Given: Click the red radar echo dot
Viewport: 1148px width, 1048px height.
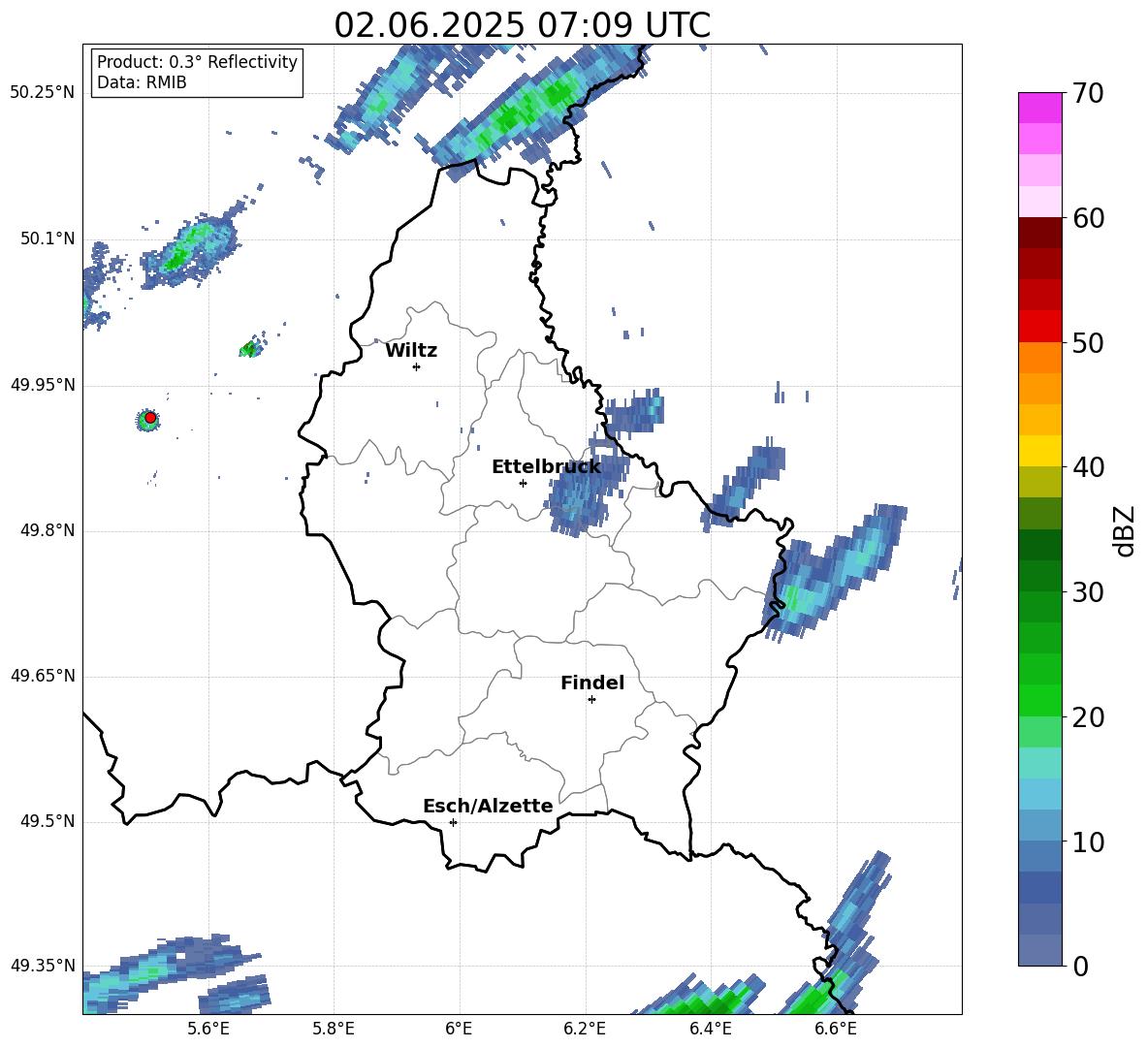Looking at the screenshot, I should pos(150,418).
